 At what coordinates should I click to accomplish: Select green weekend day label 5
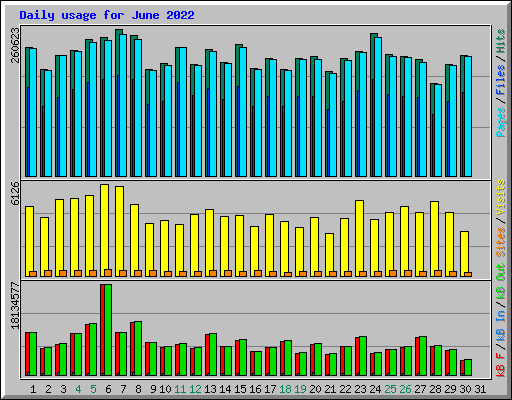coord(93,389)
